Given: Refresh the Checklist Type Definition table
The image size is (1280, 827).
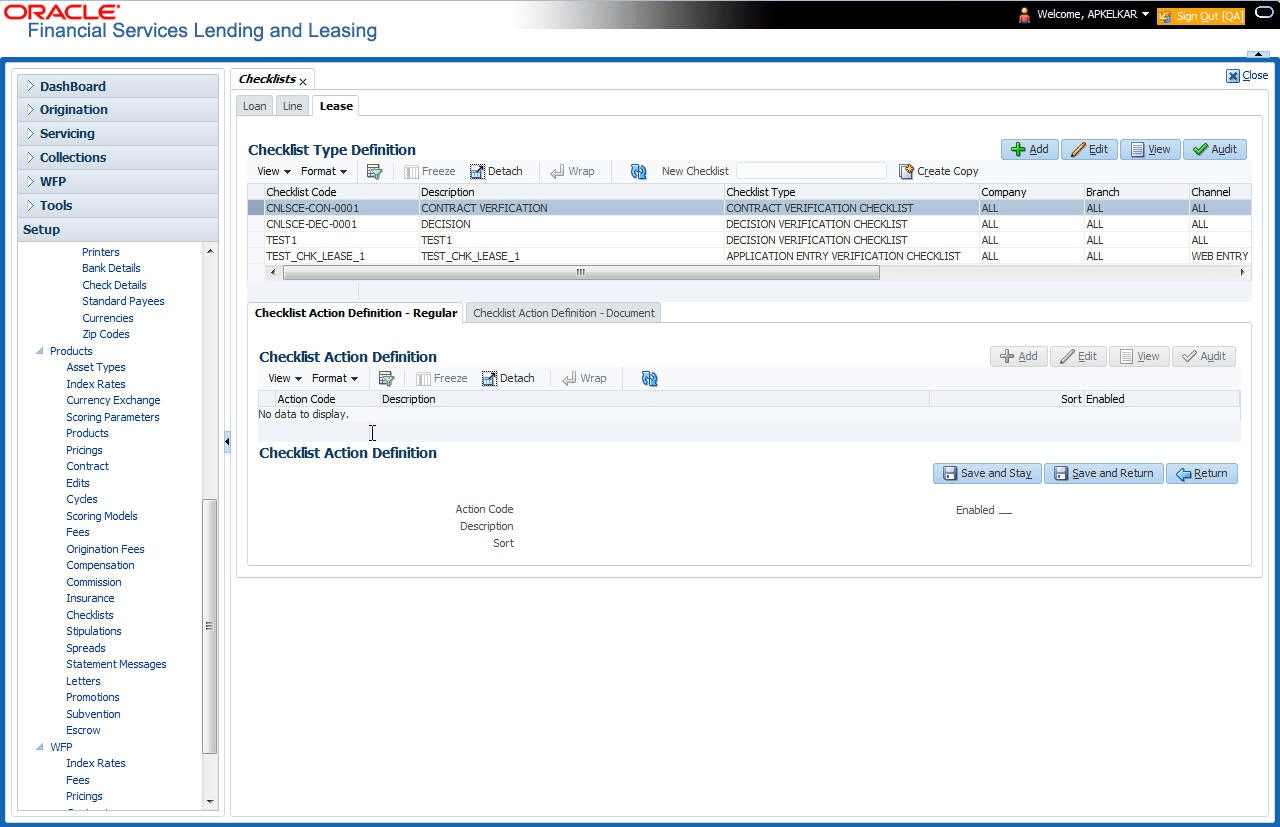Looking at the screenshot, I should (638, 171).
